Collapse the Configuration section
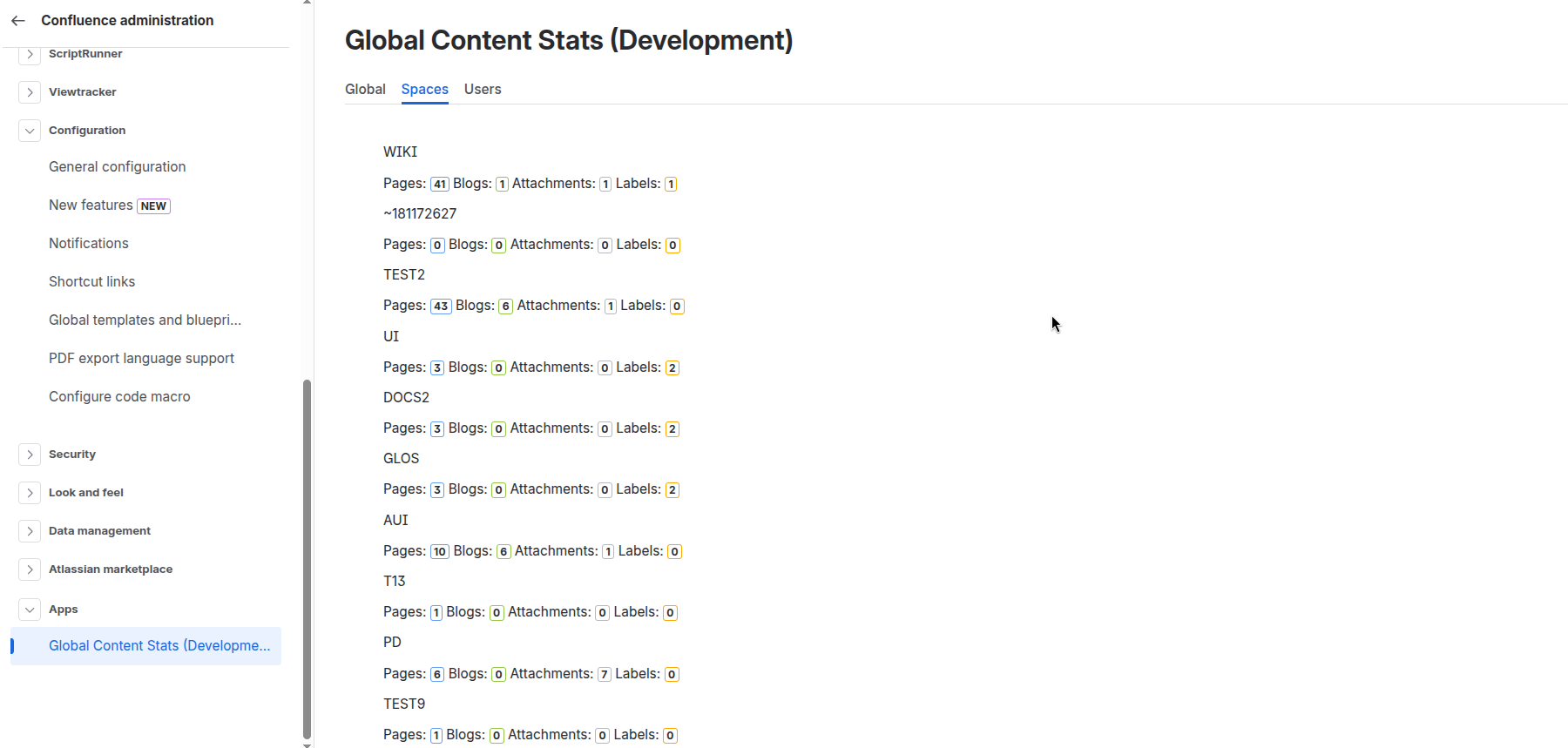This screenshot has width=1568, height=748. click(x=30, y=131)
